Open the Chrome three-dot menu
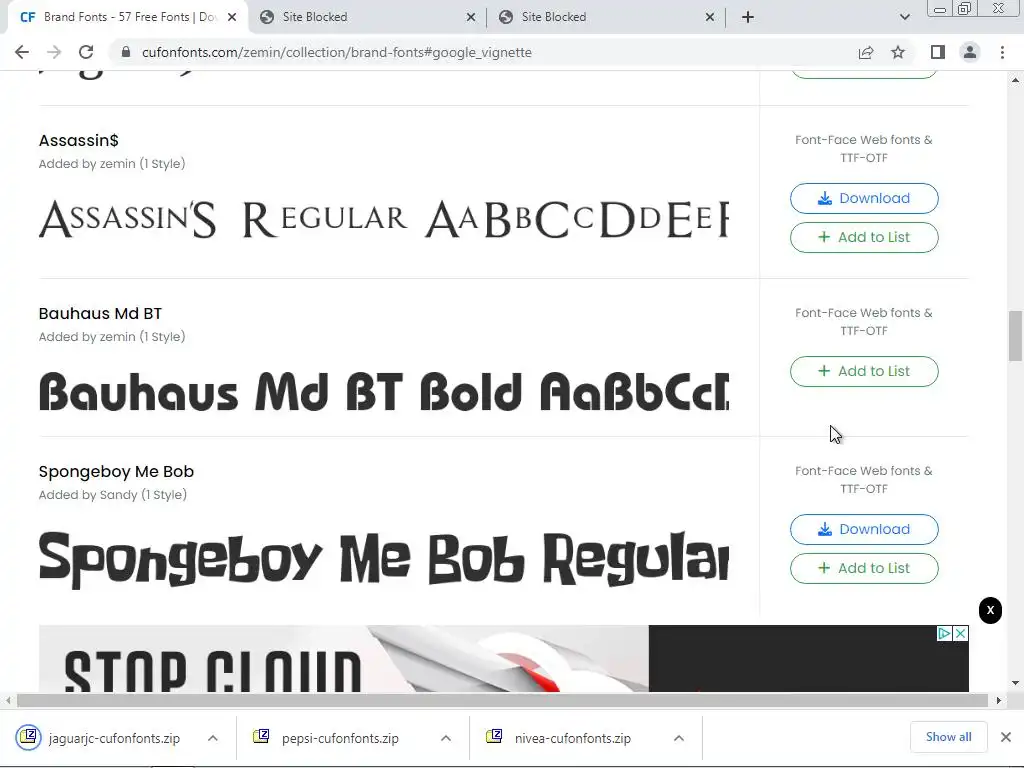This screenshot has width=1024, height=768. [x=1002, y=52]
